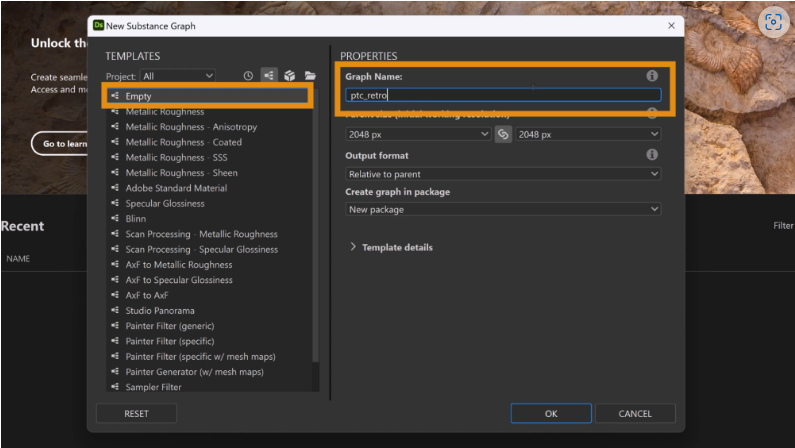Click the NAME column header in Recent
This screenshot has width=795, height=448.
click(x=18, y=258)
